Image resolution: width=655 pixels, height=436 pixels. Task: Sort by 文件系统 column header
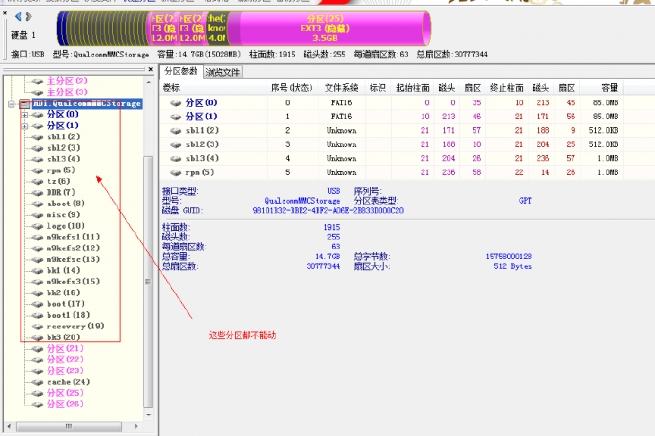point(341,88)
